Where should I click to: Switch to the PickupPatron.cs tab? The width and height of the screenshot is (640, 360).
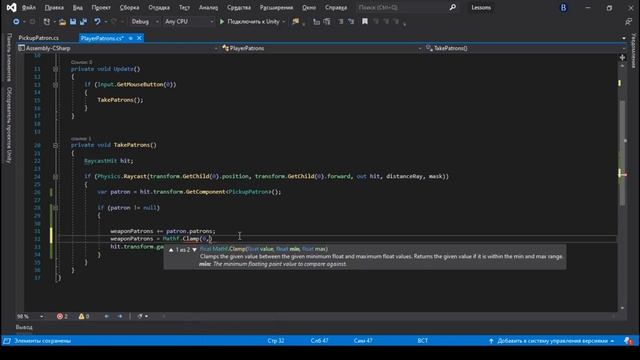click(39, 38)
